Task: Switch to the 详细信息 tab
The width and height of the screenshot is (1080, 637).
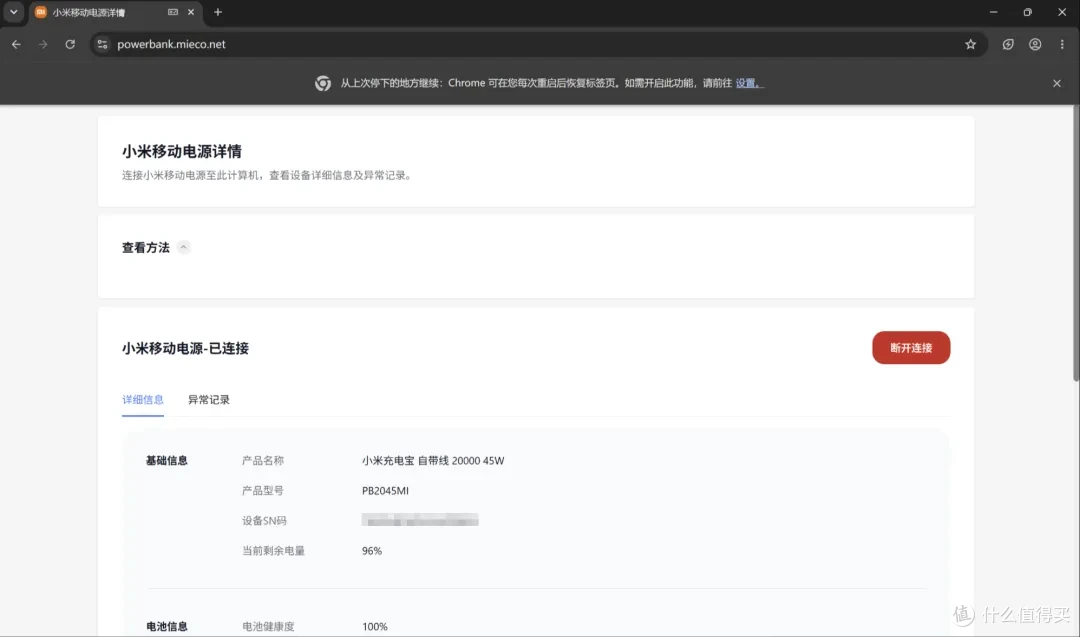Action: (143, 399)
